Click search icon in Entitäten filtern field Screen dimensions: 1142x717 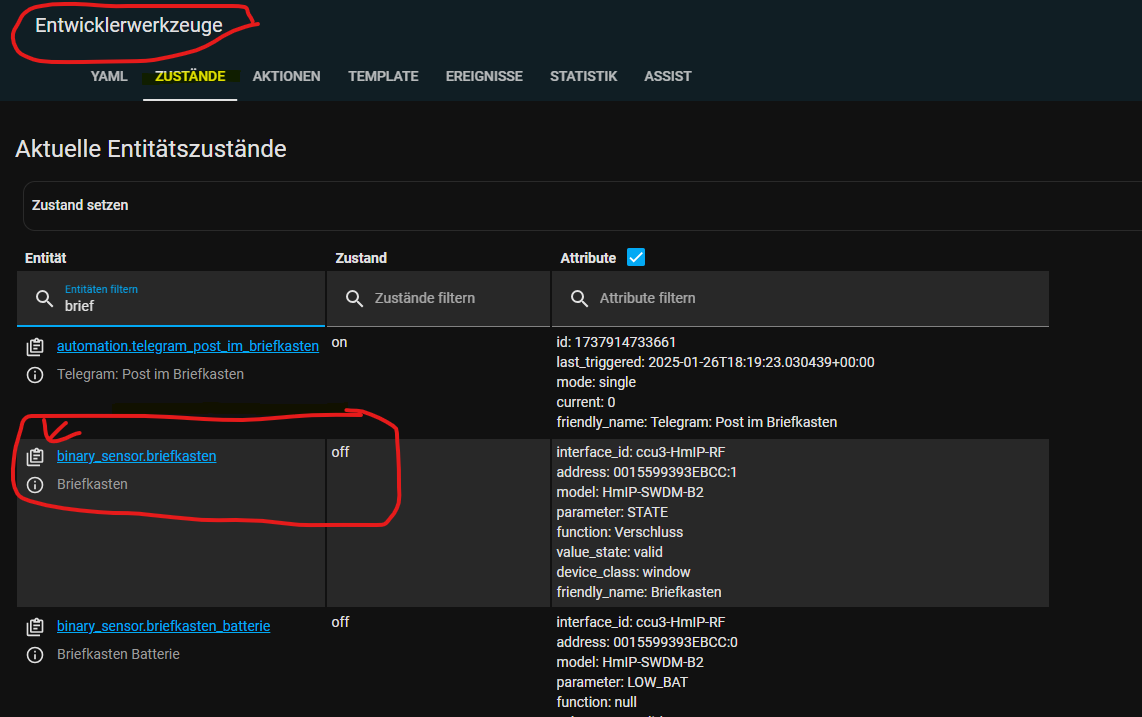pyautogui.click(x=44, y=298)
